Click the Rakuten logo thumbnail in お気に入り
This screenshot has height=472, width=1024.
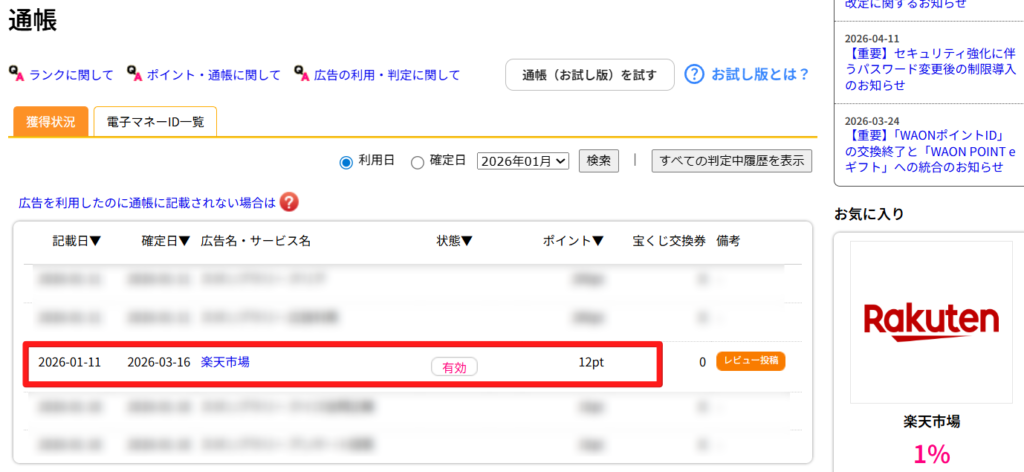point(931,323)
